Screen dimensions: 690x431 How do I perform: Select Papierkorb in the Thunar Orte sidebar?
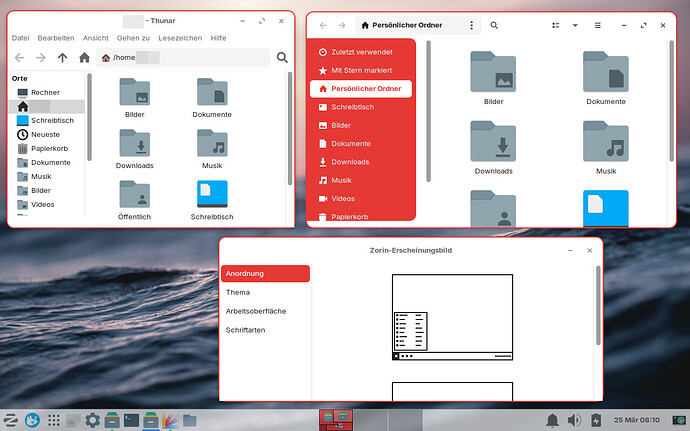point(48,148)
